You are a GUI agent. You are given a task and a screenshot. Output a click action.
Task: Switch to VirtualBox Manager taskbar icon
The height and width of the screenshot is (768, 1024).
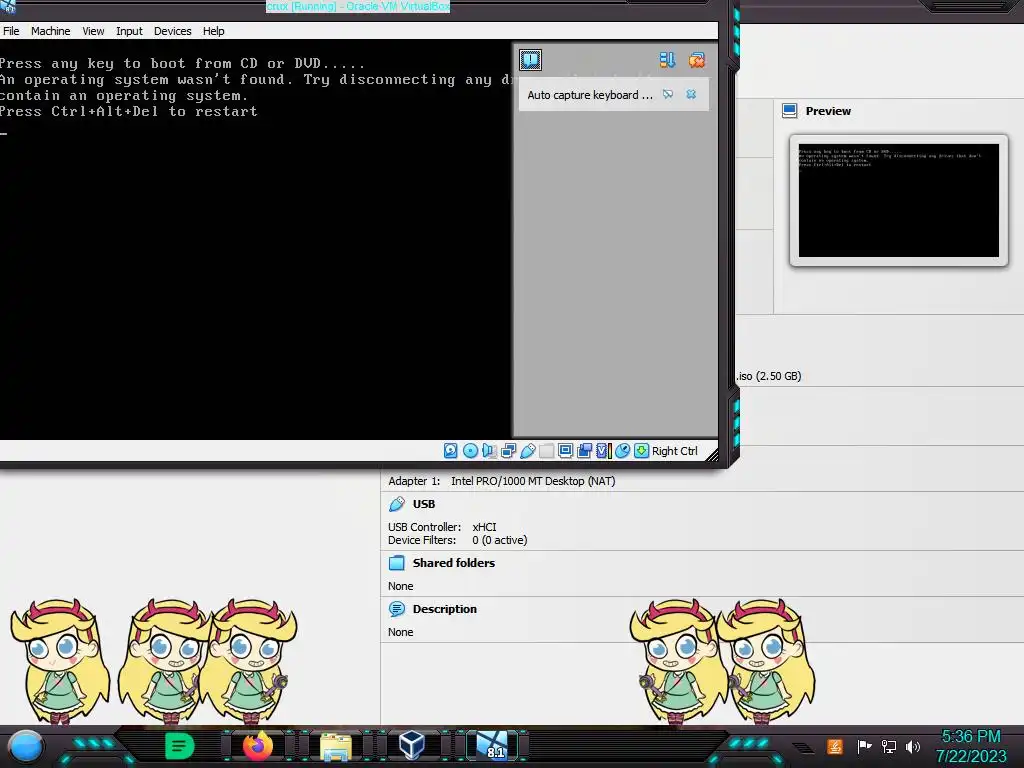coord(411,745)
